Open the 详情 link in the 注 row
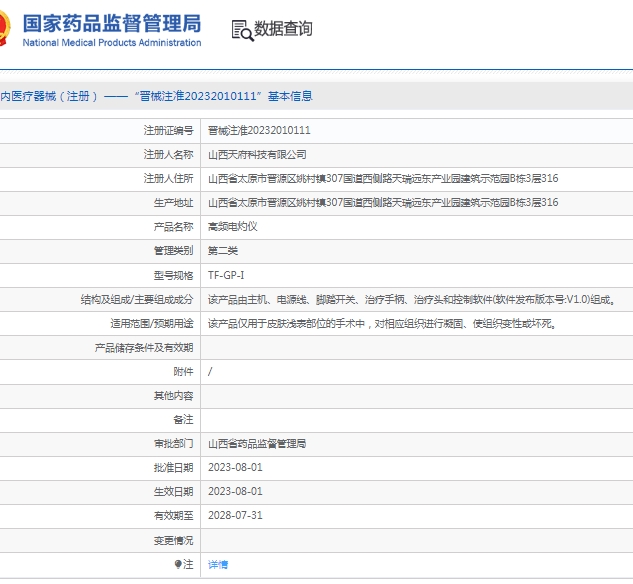633x584 pixels. 218,565
